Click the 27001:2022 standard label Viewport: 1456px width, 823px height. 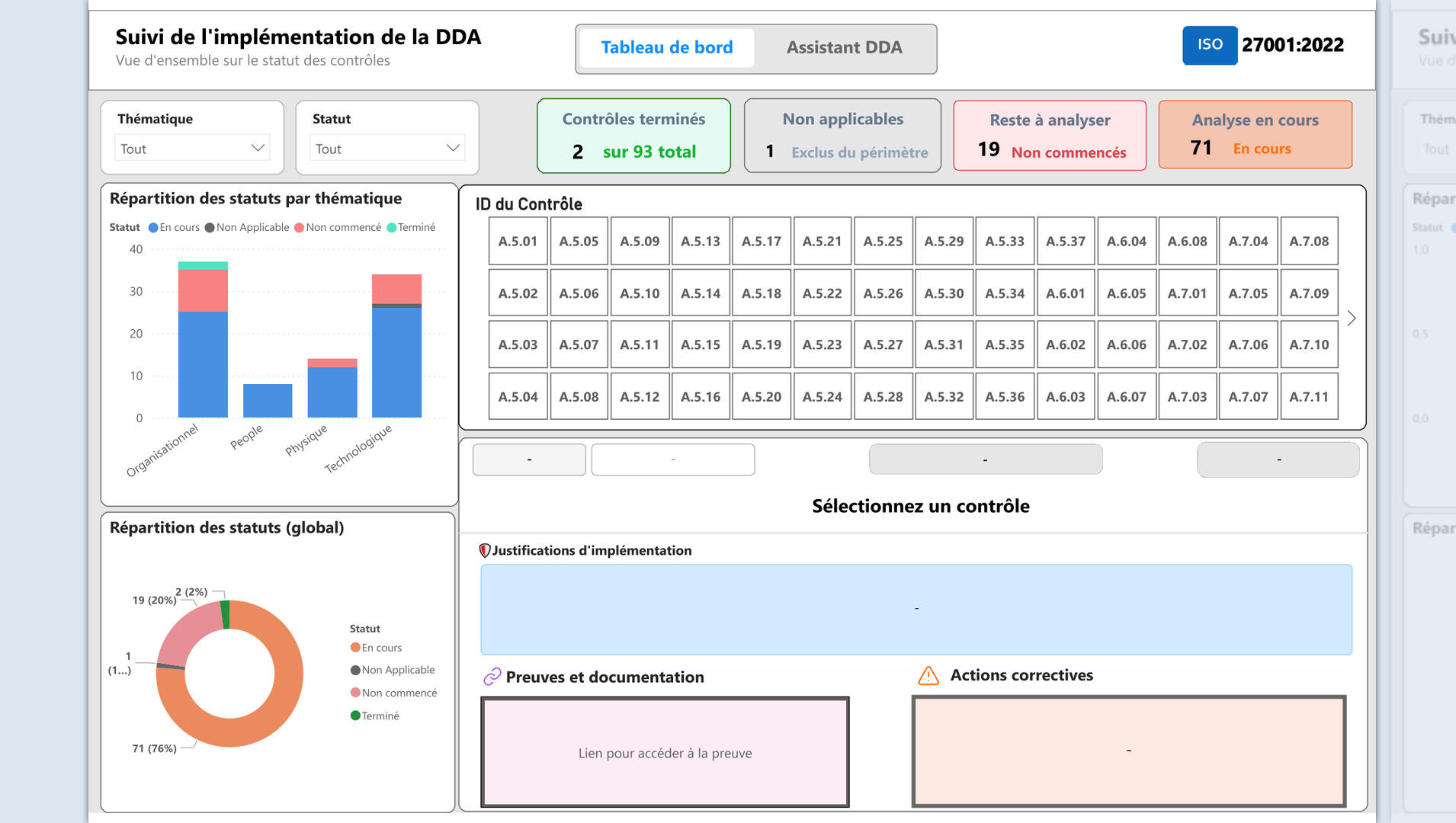tap(1293, 45)
